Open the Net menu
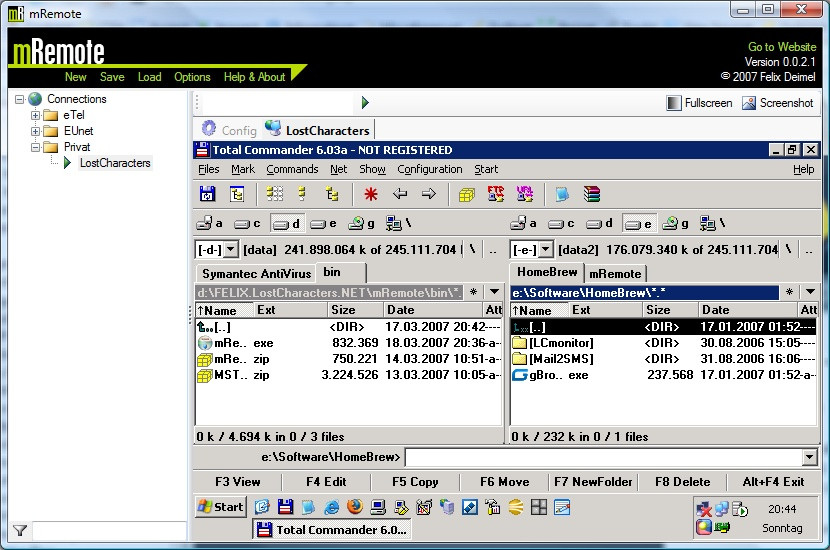Screen dimensions: 830x550 pos(339,169)
